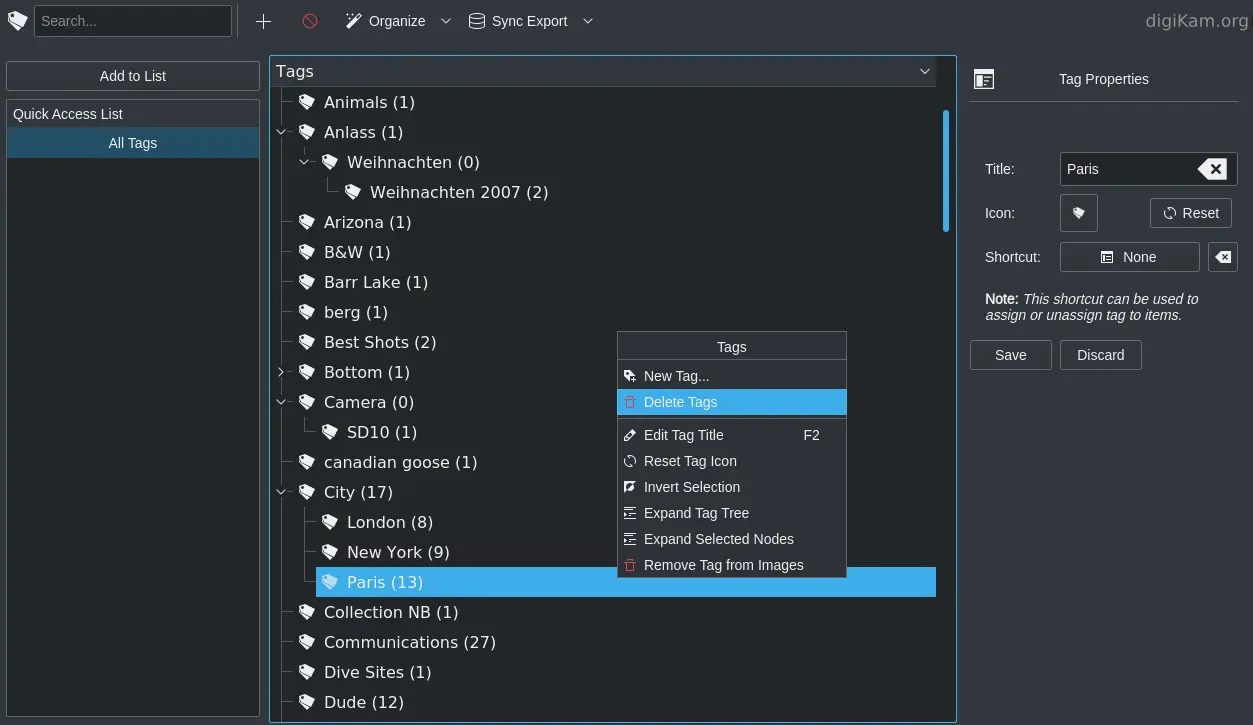Click the plus icon to add a tag
The image size is (1253, 725).
[x=263, y=20]
